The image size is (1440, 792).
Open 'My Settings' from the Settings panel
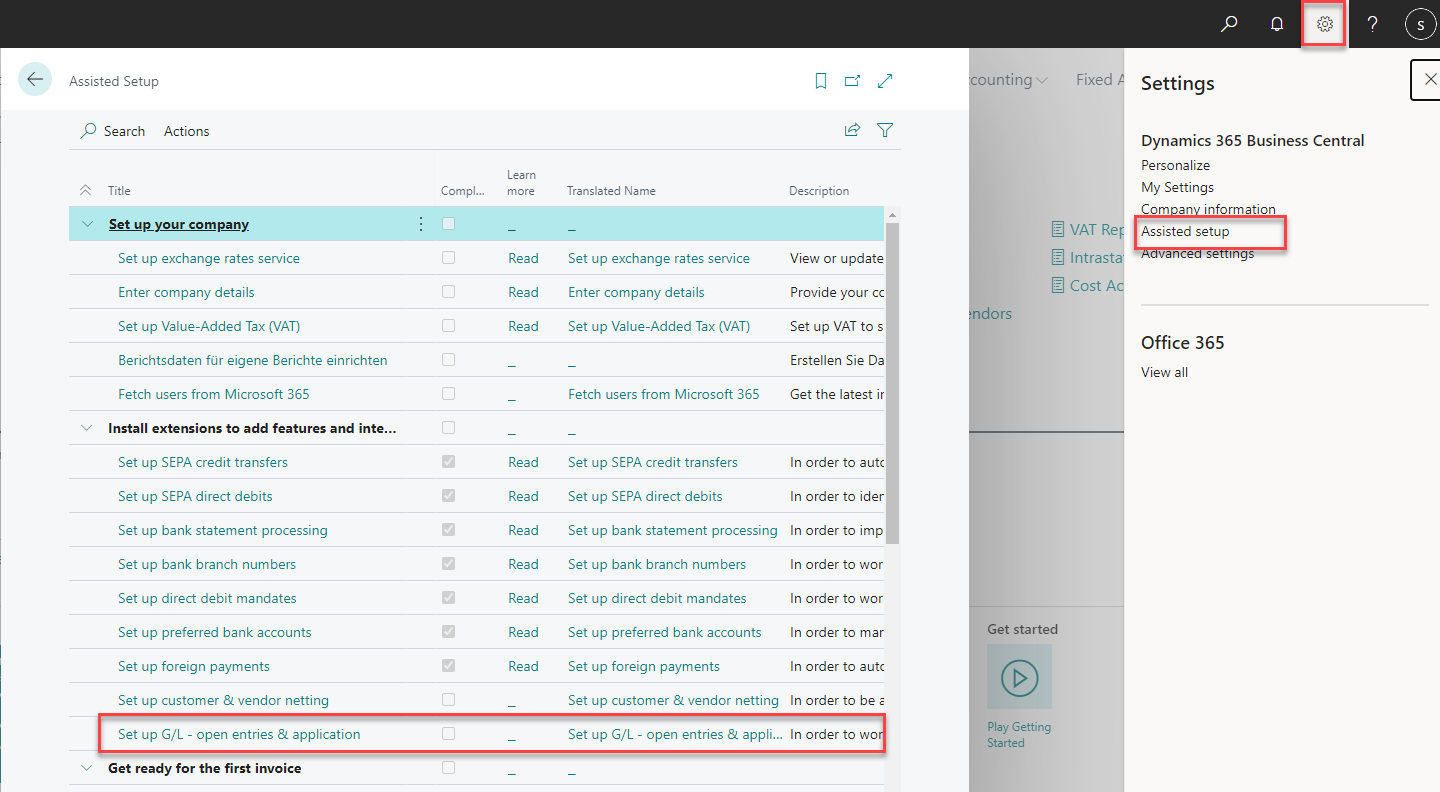pyautogui.click(x=1177, y=186)
